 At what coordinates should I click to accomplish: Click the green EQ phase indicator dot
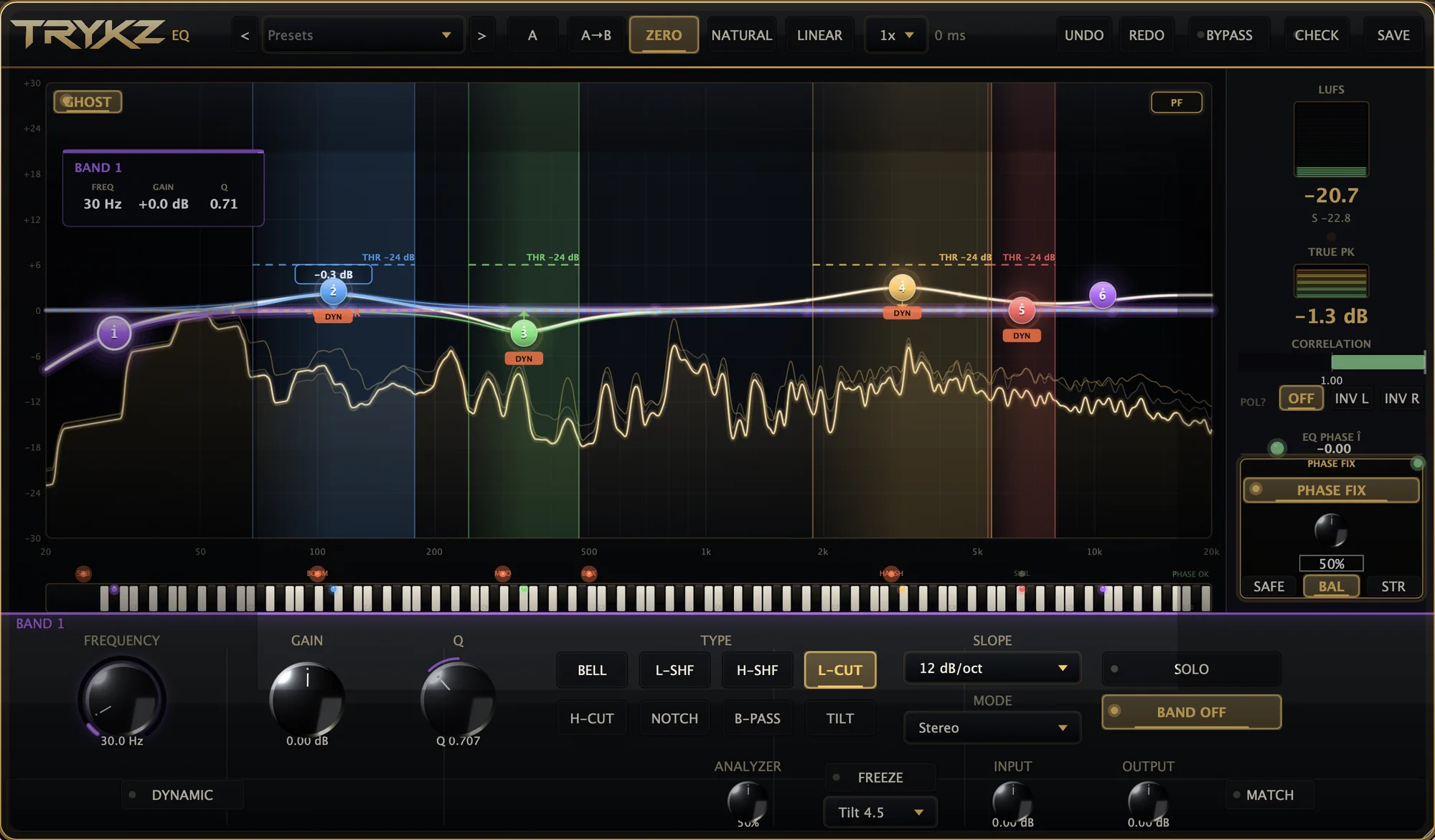(1276, 448)
